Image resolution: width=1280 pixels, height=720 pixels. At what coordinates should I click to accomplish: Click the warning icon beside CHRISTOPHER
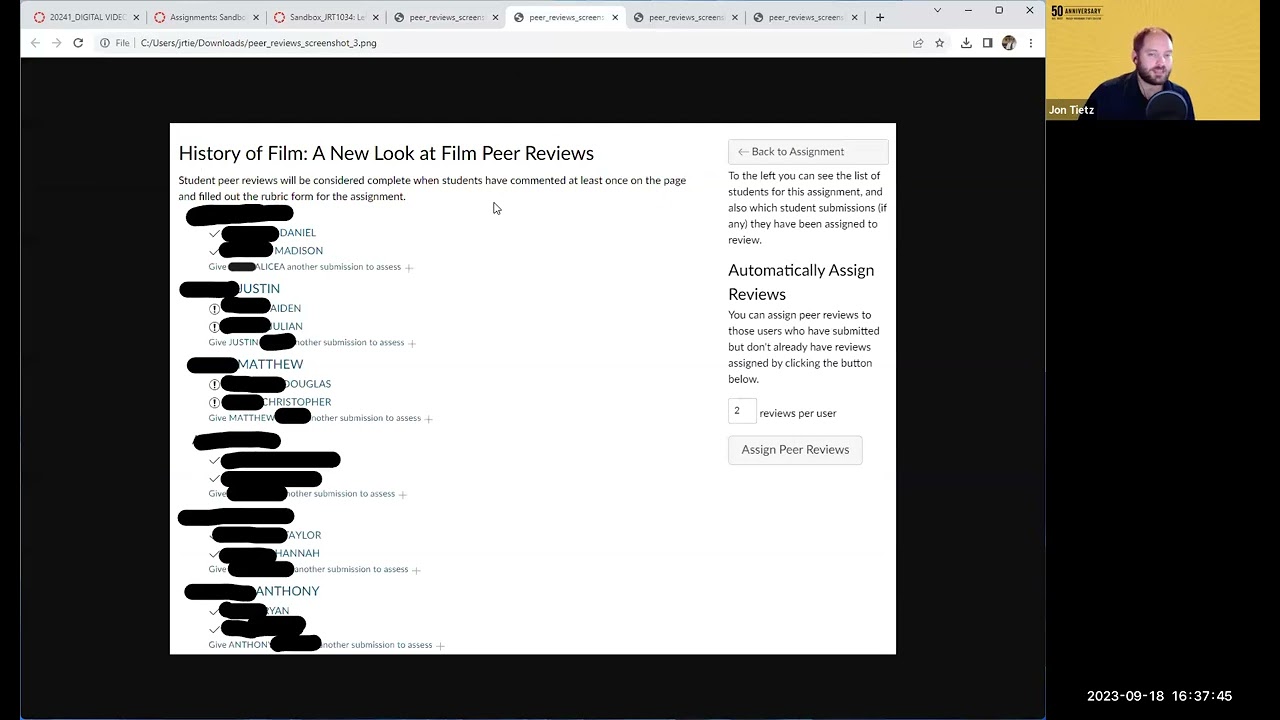[x=214, y=402]
